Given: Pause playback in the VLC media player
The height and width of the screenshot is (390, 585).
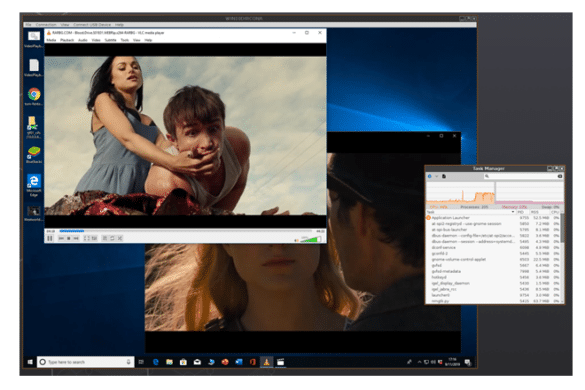Looking at the screenshot, I should (x=50, y=238).
